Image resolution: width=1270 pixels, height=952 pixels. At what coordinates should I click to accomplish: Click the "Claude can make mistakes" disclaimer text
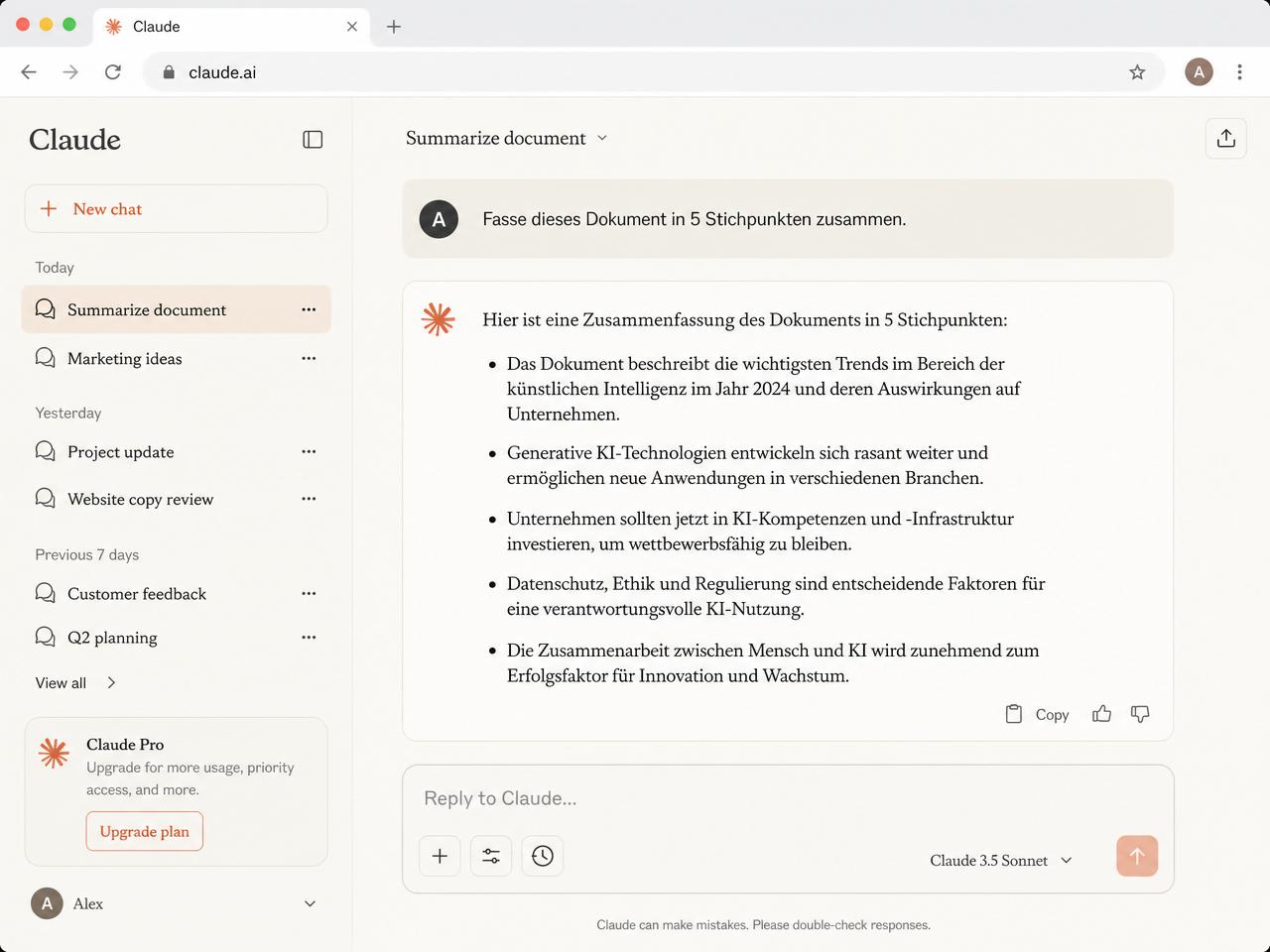(x=763, y=924)
